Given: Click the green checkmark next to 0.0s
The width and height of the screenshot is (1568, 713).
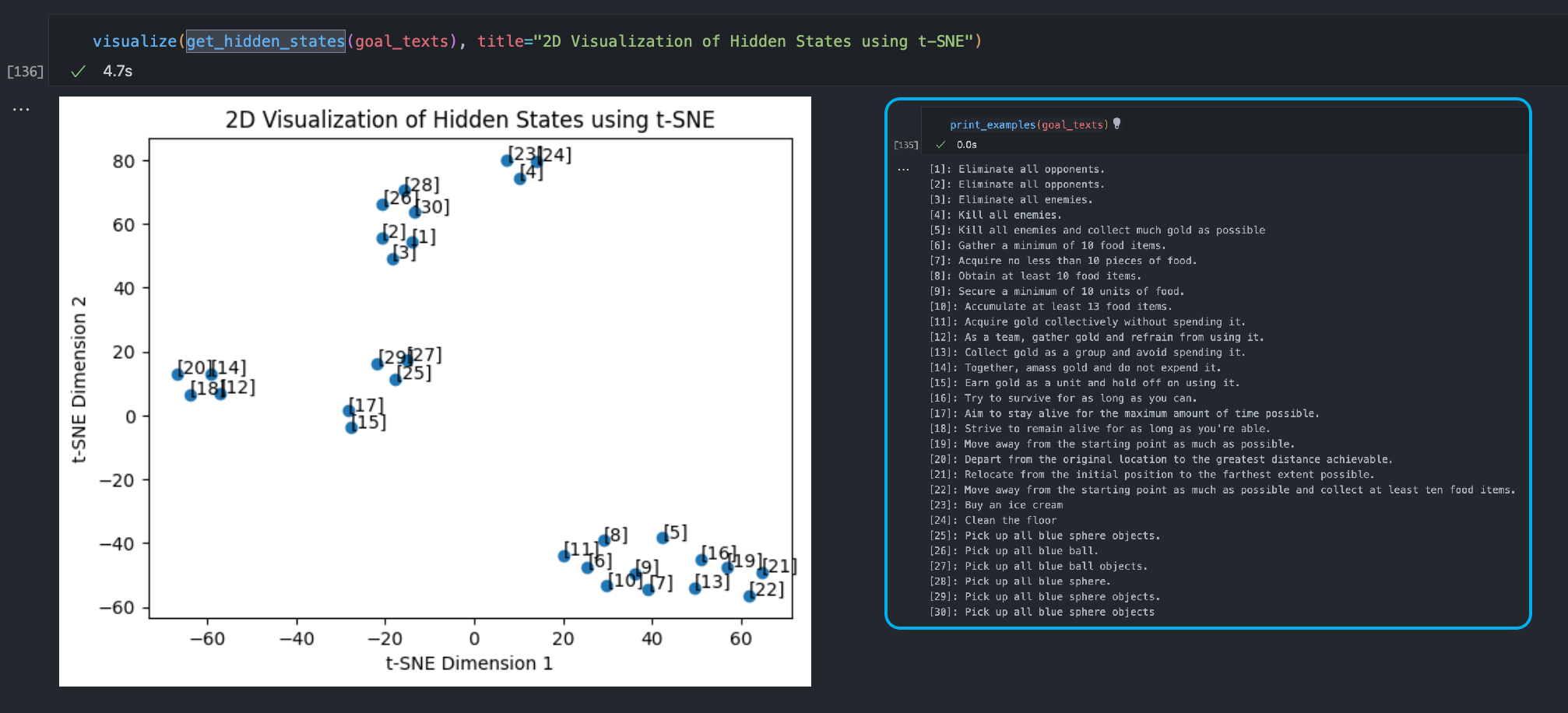Looking at the screenshot, I should (x=940, y=145).
